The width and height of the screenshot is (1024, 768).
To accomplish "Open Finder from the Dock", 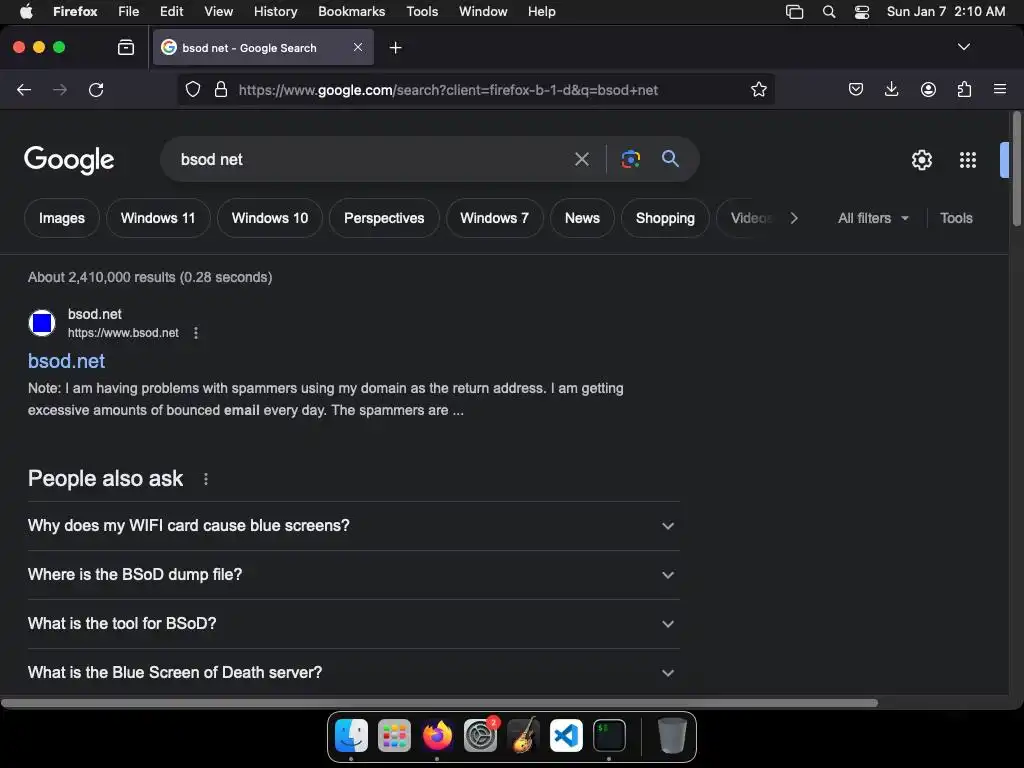I will [x=351, y=736].
